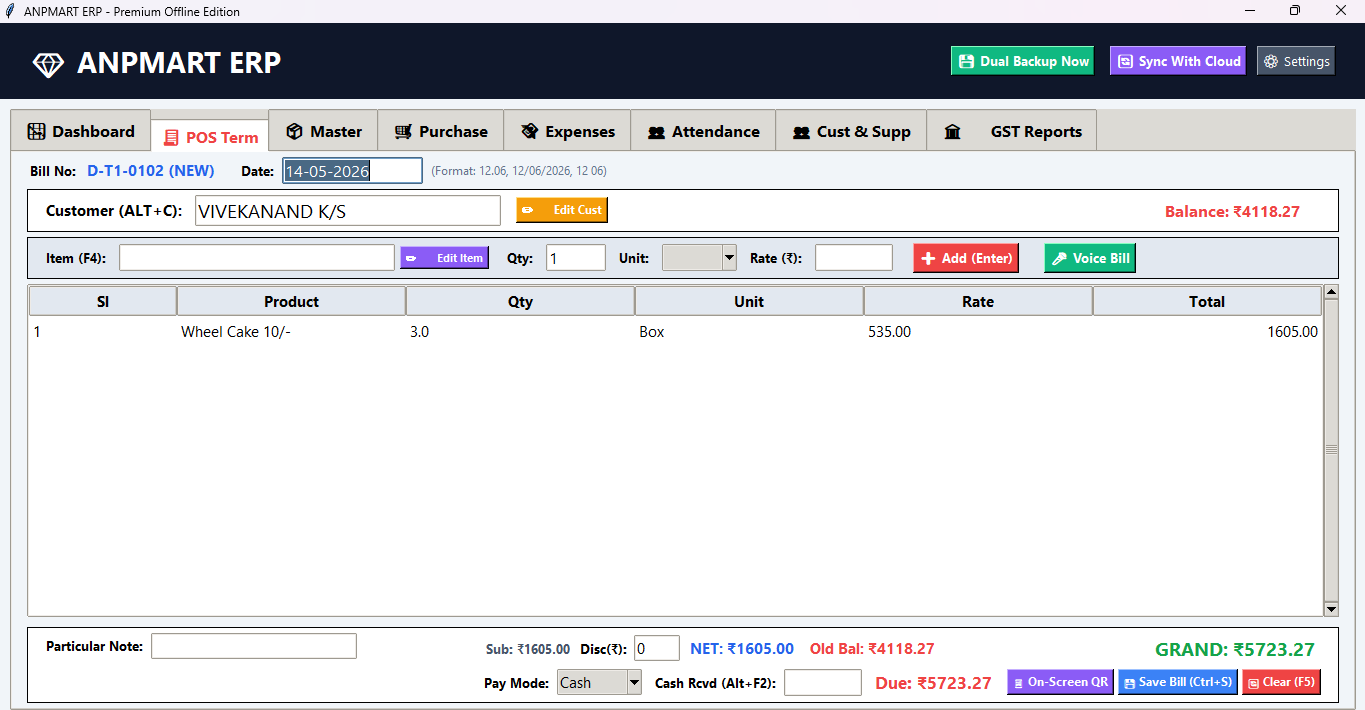Click the Total column header
The width and height of the screenshot is (1365, 710).
tap(1207, 301)
